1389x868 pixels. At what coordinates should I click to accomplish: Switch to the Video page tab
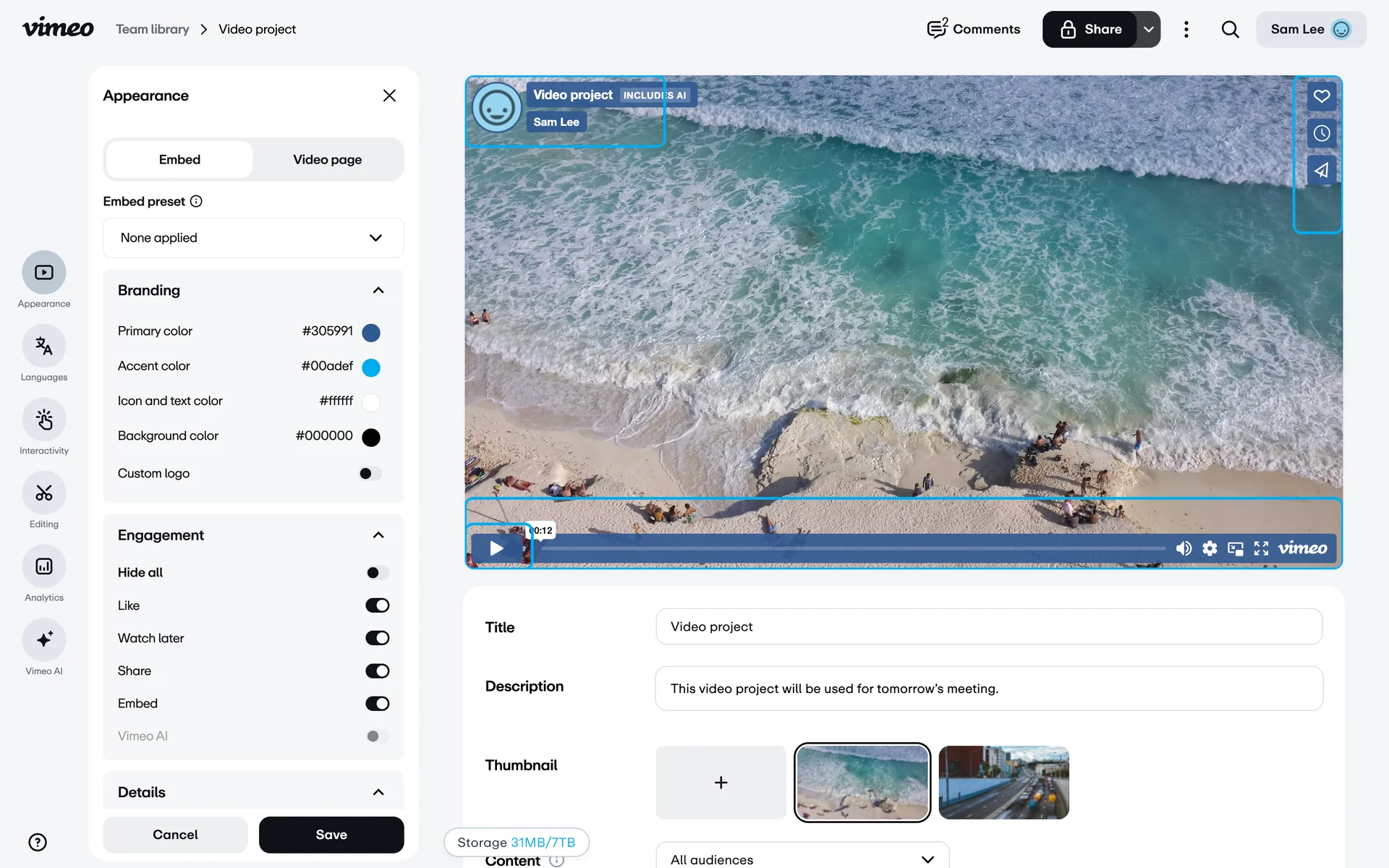coord(327,160)
